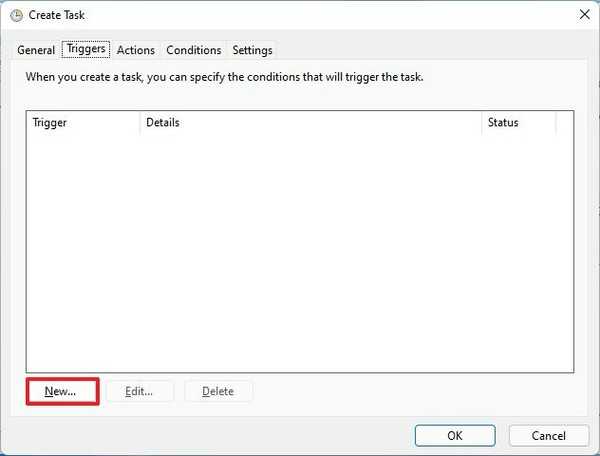Confirm with the OK button

[x=455, y=435]
